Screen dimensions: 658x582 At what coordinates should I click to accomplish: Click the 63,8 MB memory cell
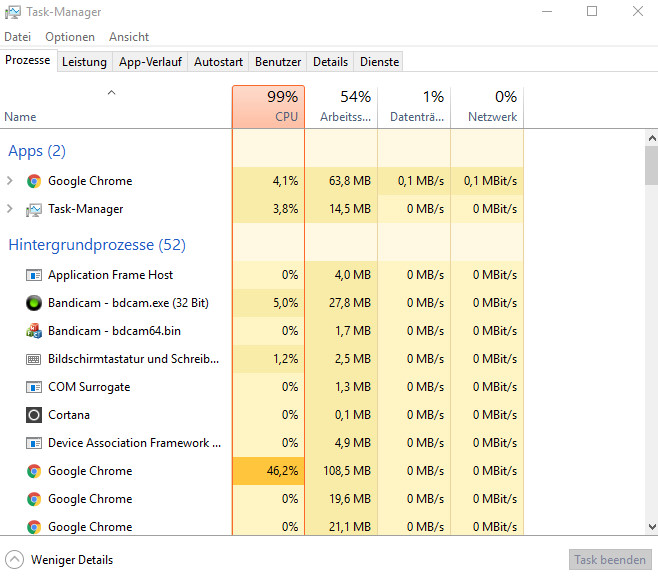(341, 181)
